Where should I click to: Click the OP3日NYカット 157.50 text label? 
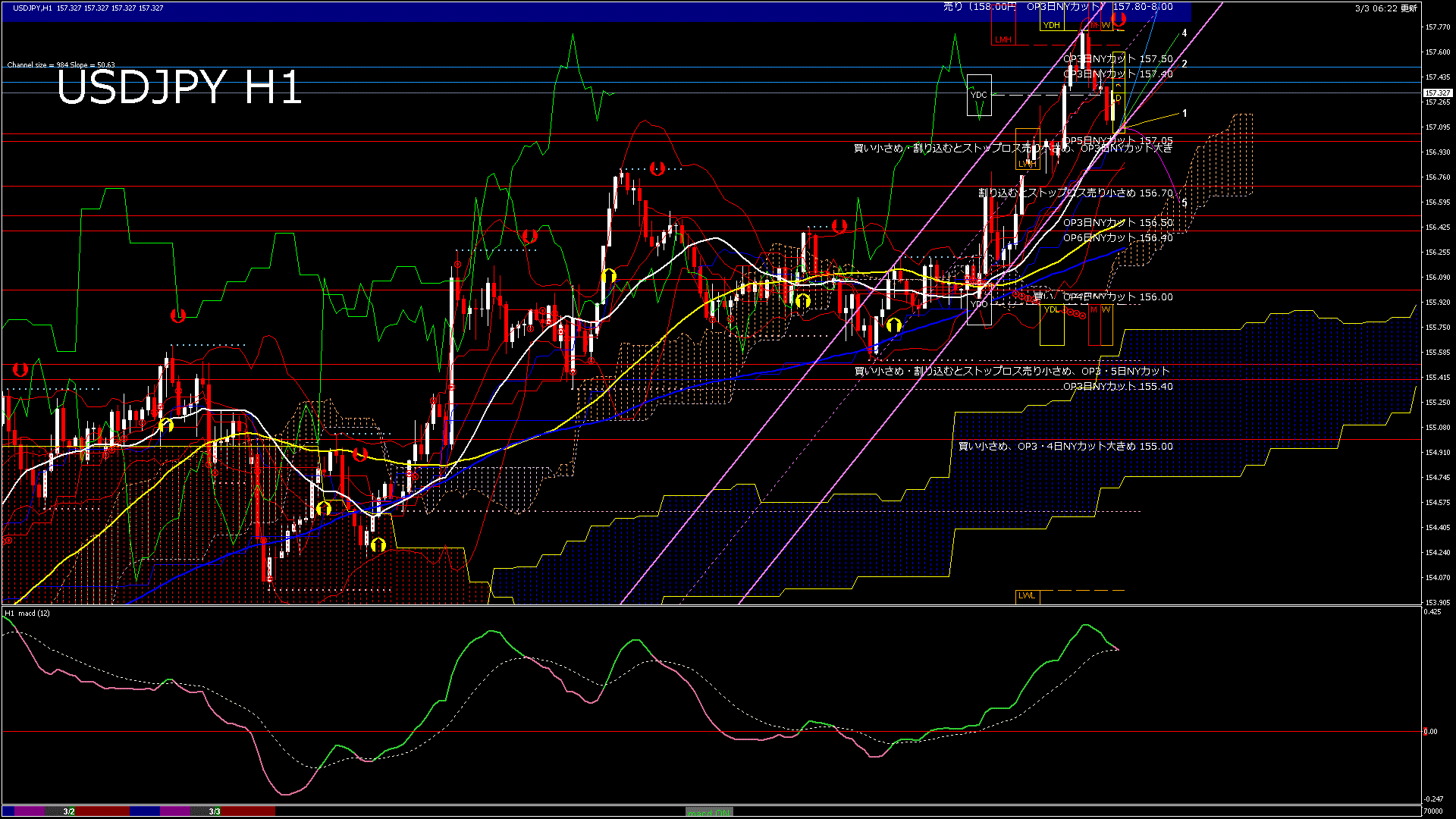pos(1117,58)
